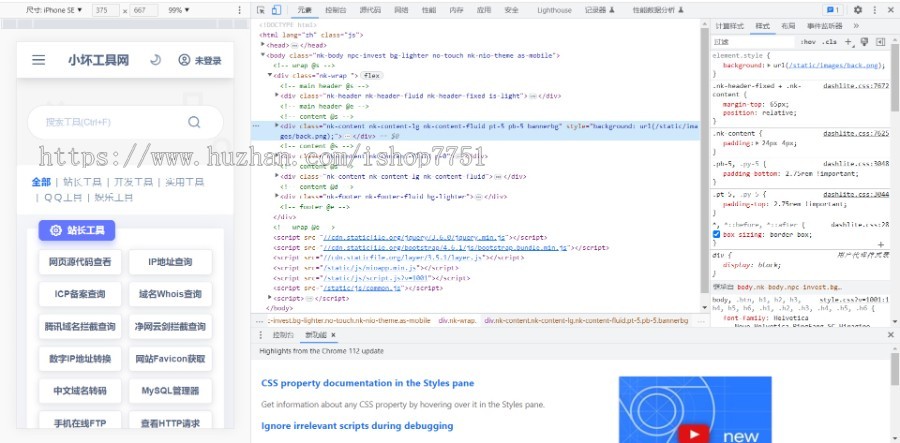Open DevTools three-dot customize menu

click(x=875, y=10)
